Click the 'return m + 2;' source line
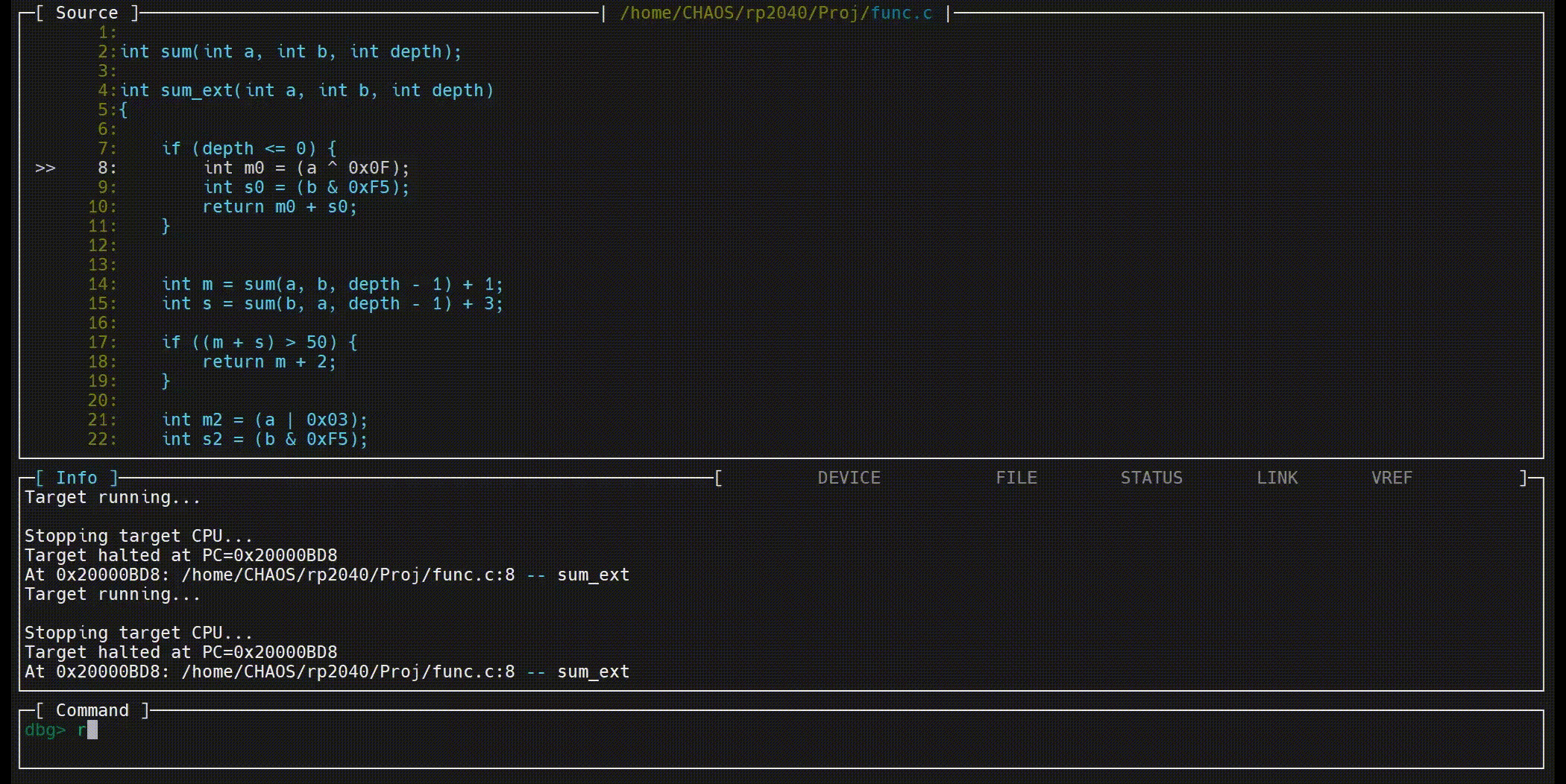This screenshot has width=1566, height=784. [269, 362]
